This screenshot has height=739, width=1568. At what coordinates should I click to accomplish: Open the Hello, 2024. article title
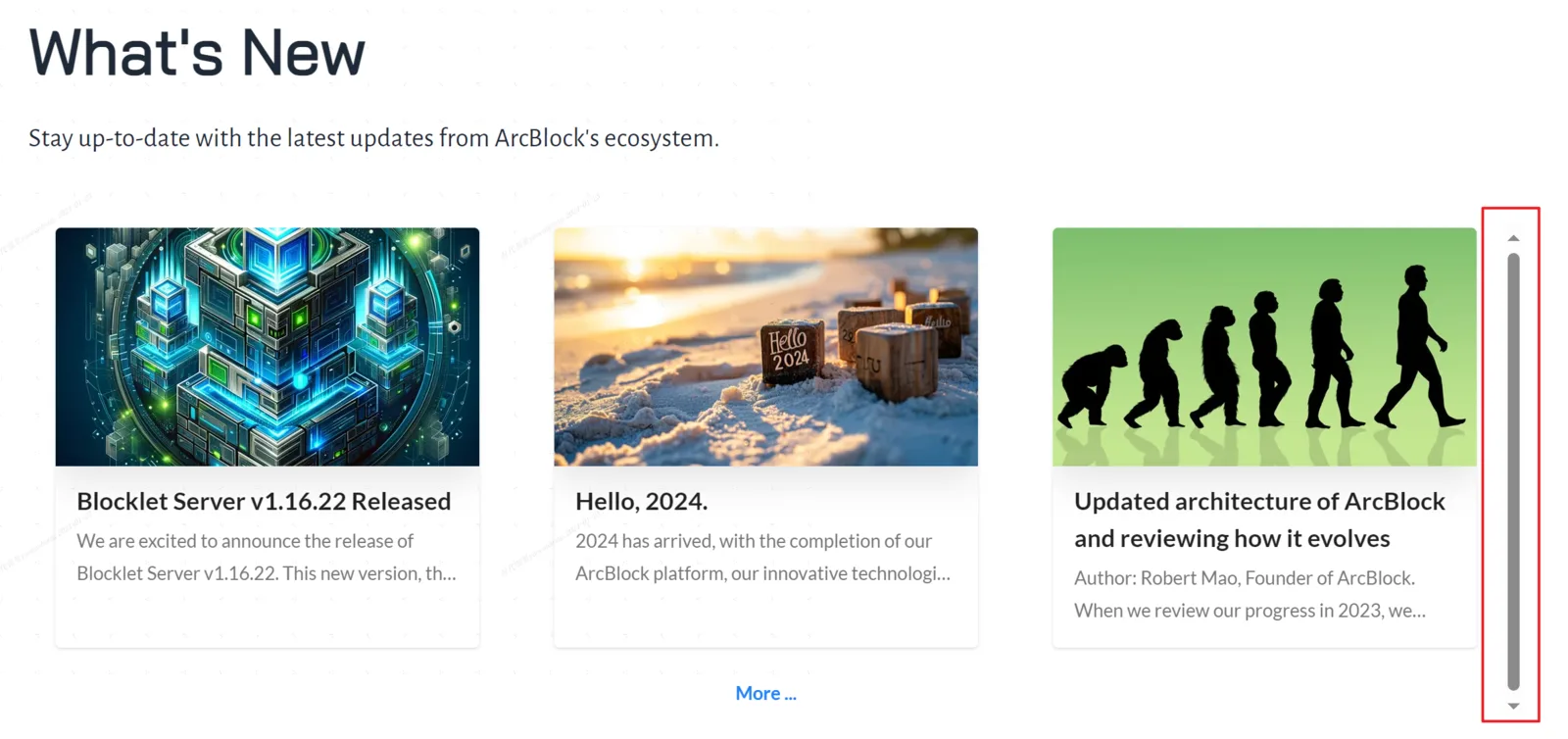(641, 501)
